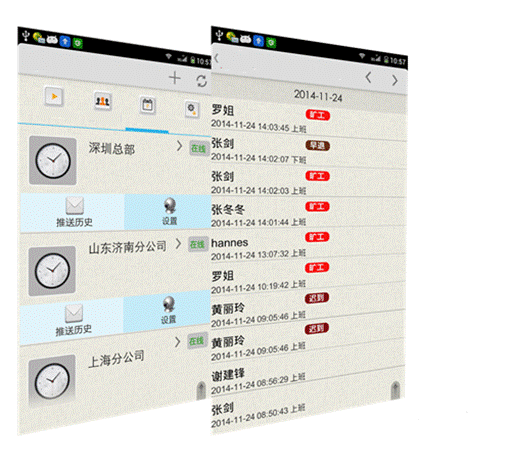
Task: Tap scroll-to-top arrow in right phone
Action: click(x=395, y=389)
